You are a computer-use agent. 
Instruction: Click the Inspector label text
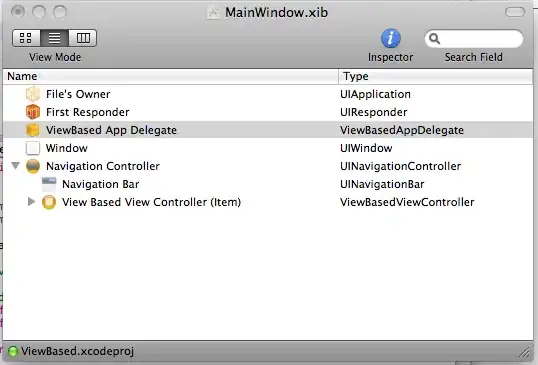[x=390, y=57]
